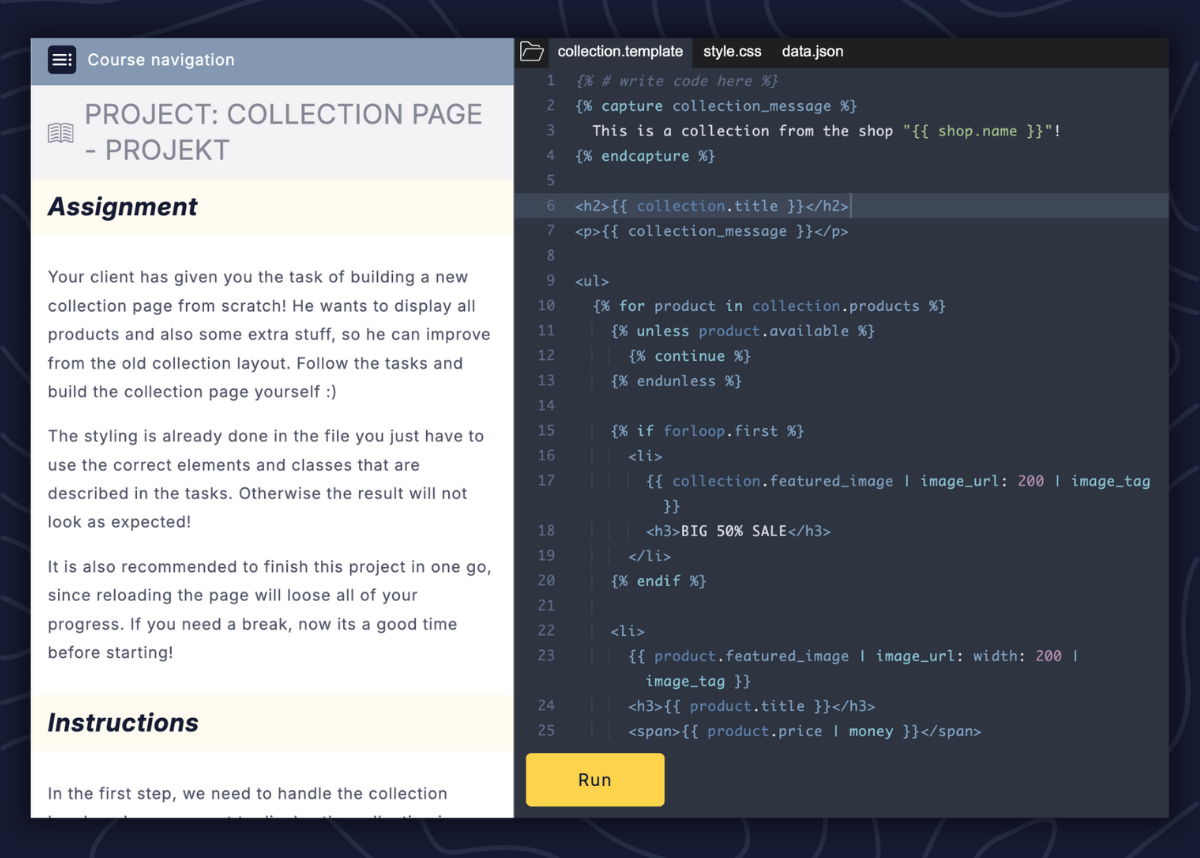Click the write code here comment line
Image resolution: width=1200 pixels, height=858 pixels.
pos(676,81)
